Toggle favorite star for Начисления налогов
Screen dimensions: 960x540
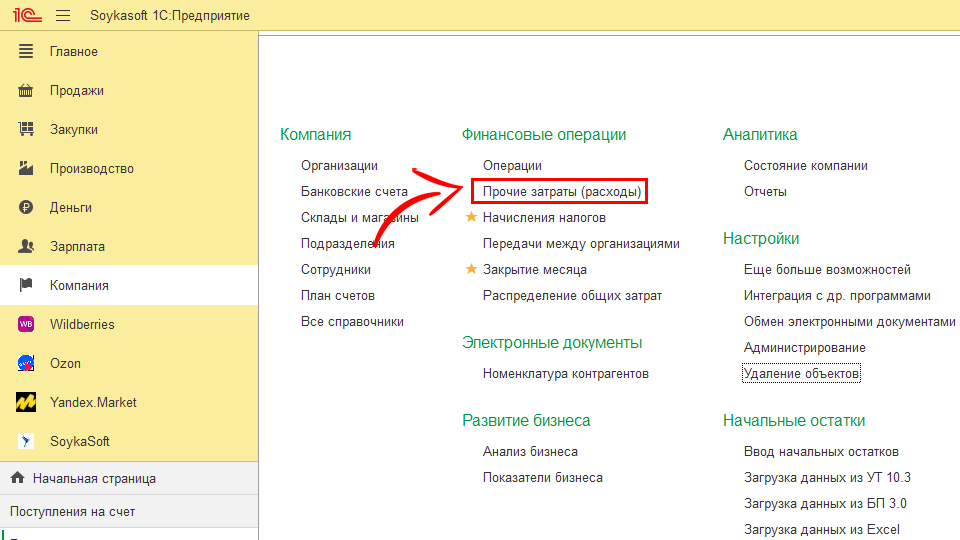click(x=471, y=217)
